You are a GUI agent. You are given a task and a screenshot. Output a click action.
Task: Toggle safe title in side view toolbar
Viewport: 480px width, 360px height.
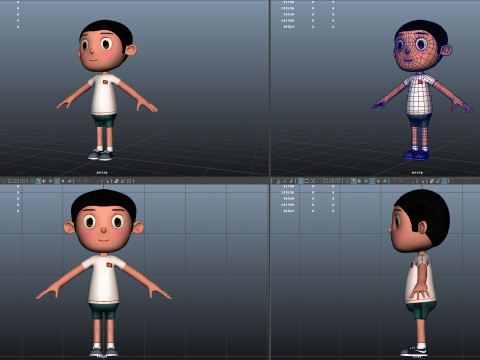(338, 181)
